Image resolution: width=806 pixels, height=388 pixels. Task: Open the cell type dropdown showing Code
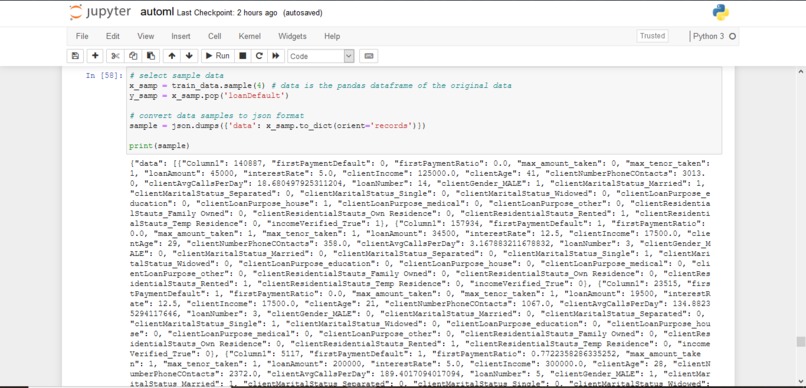pyautogui.click(x=321, y=56)
